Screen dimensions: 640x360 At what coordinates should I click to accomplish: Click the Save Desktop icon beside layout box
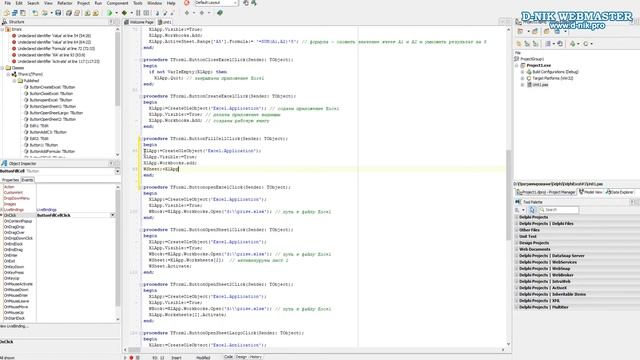click(246, 3)
